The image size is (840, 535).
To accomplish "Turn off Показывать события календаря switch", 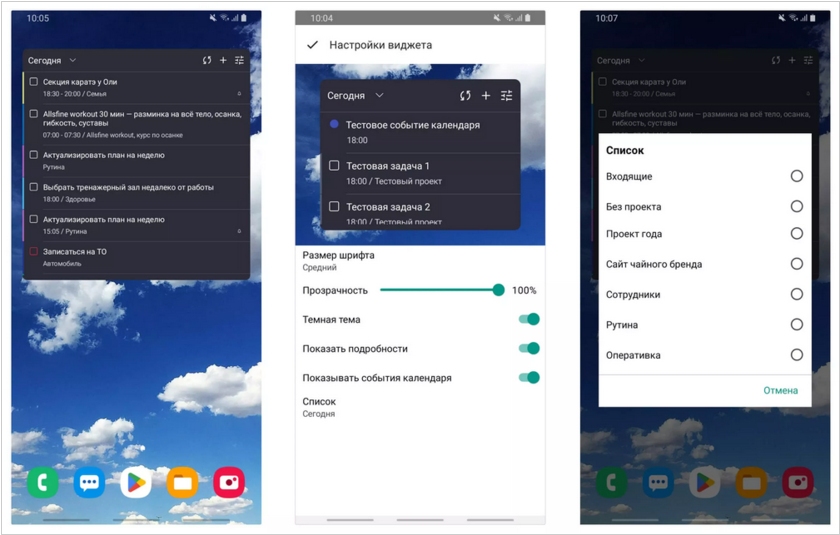I will pyautogui.click(x=528, y=377).
